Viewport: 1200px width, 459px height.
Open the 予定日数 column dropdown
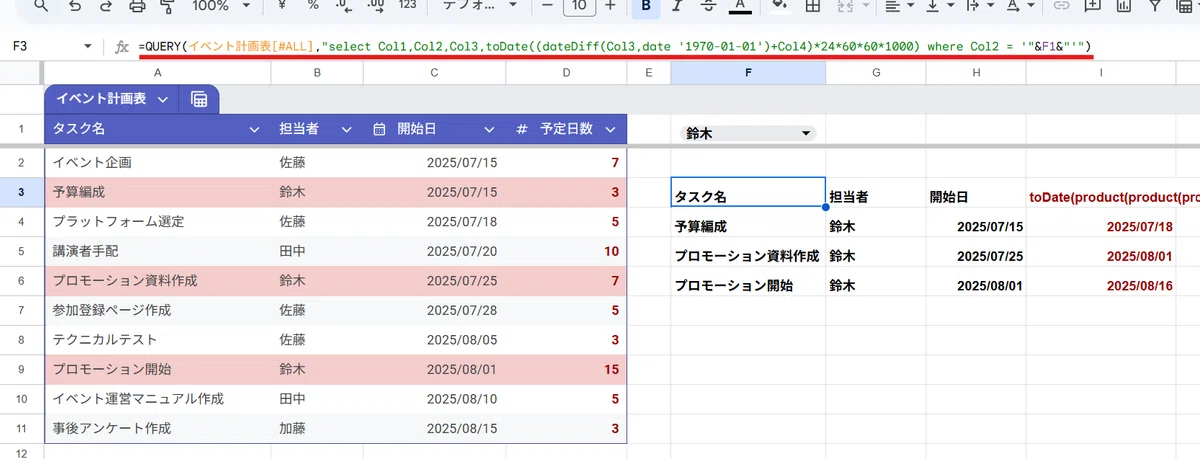(x=609, y=129)
